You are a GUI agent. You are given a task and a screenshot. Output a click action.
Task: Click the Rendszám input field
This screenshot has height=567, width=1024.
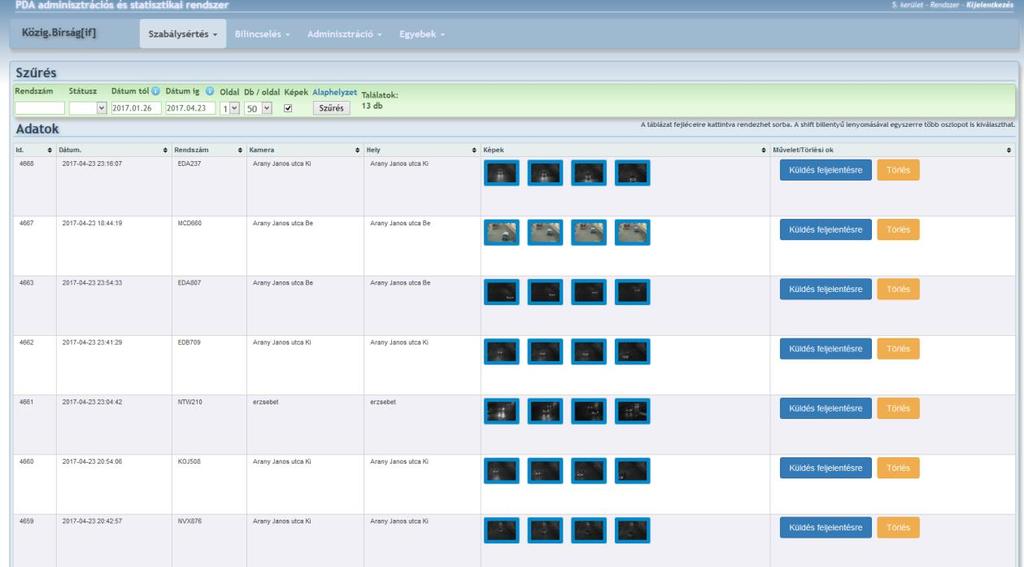point(40,108)
